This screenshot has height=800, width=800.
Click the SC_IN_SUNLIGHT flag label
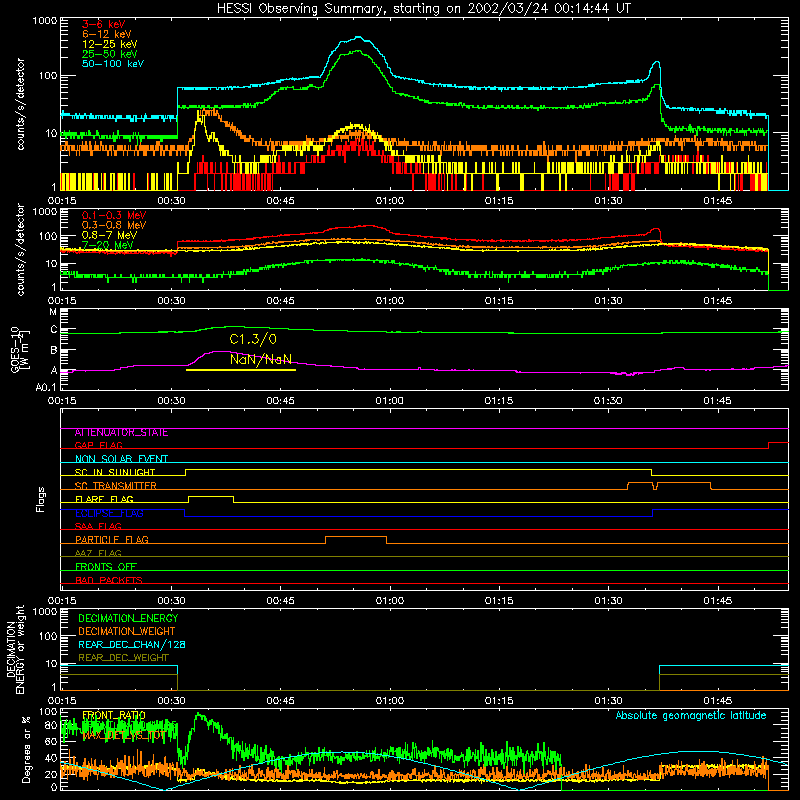pos(115,472)
